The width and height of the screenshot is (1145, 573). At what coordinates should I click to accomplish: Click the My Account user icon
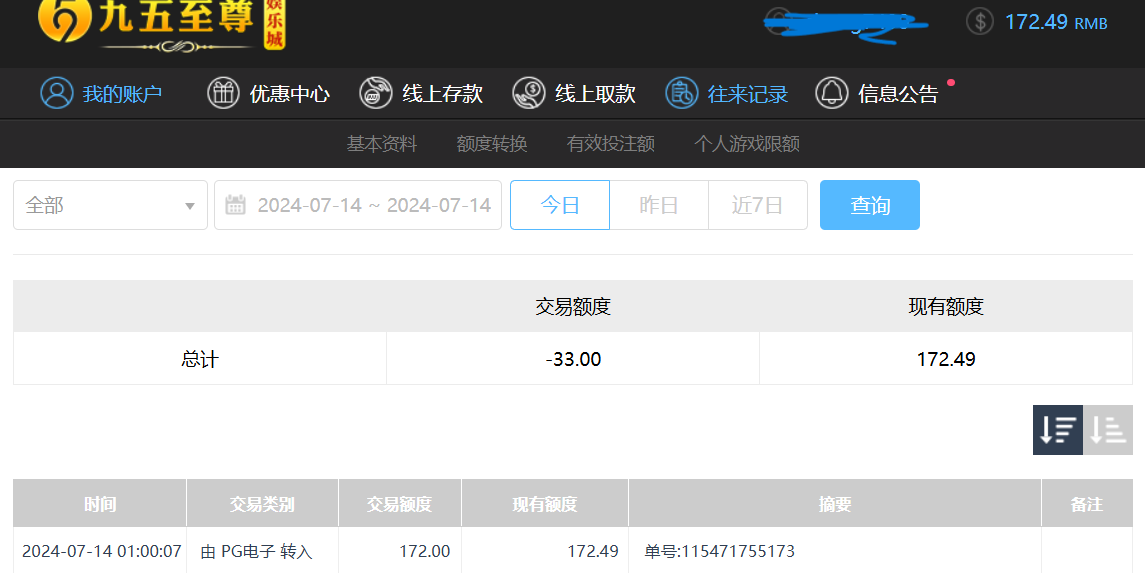click(x=57, y=93)
